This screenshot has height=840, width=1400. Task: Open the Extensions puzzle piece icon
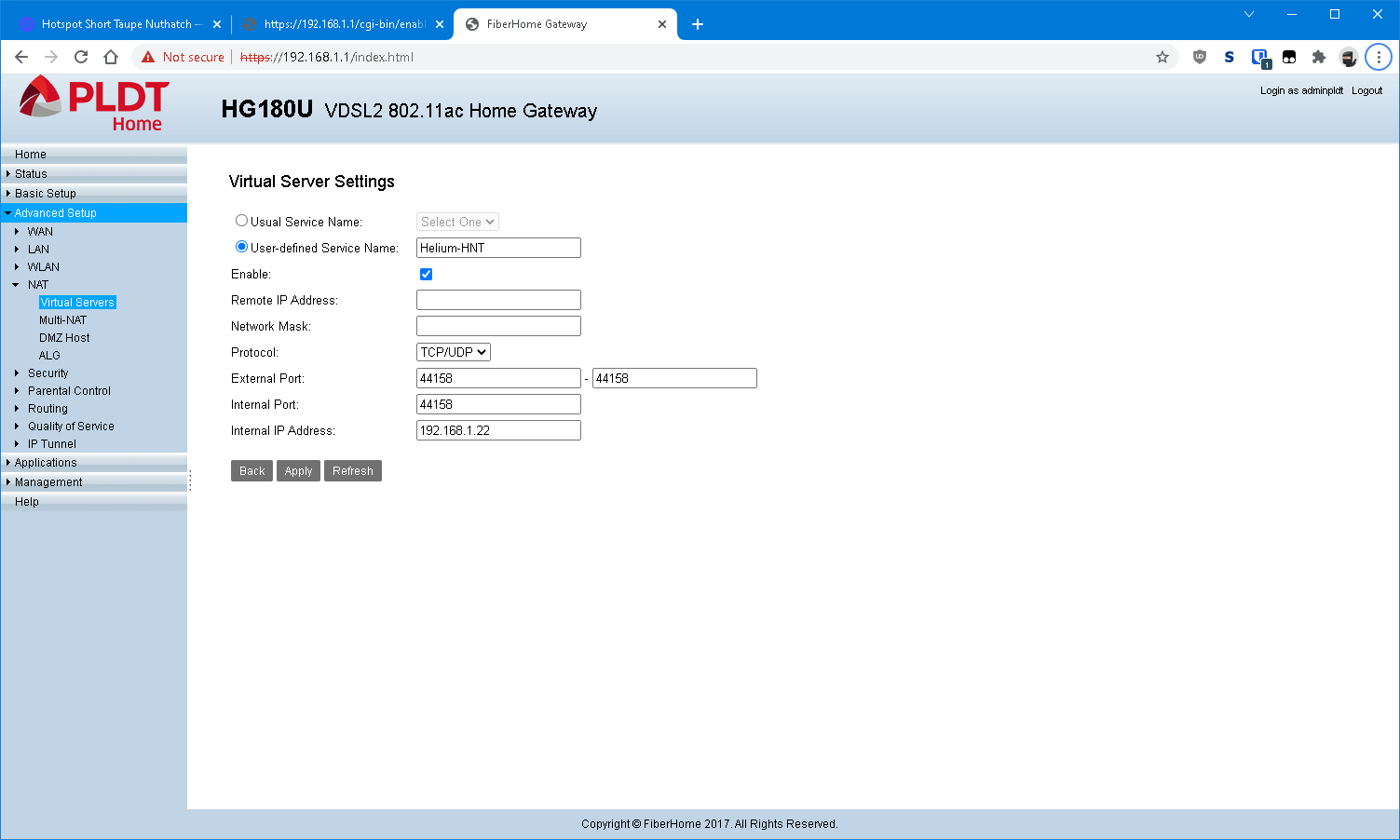point(1318,57)
